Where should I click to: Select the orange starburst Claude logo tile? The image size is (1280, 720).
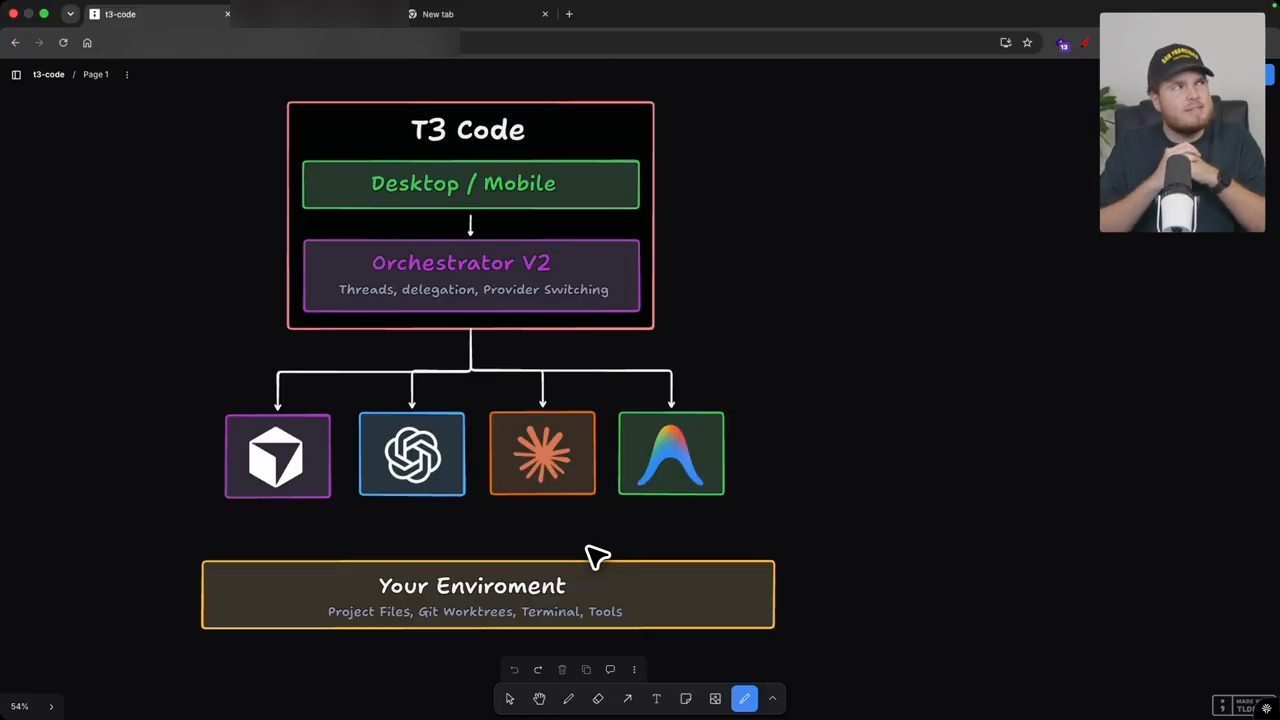542,453
